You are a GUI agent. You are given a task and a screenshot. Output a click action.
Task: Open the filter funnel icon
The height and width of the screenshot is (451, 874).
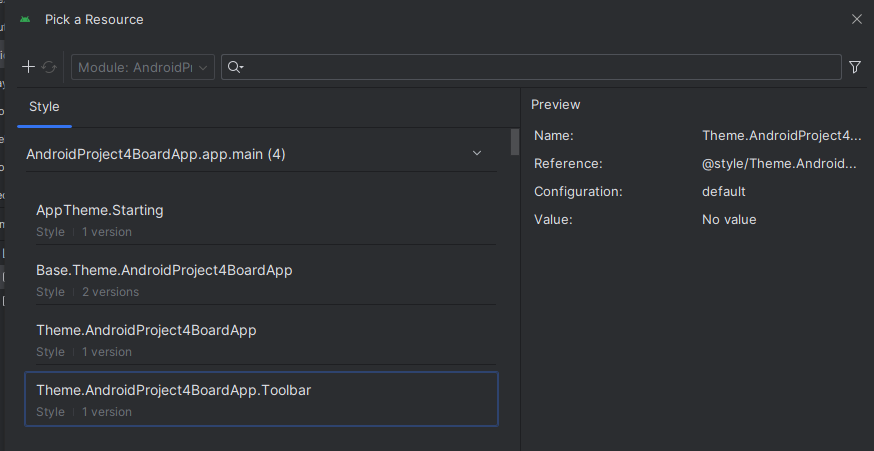coord(855,67)
